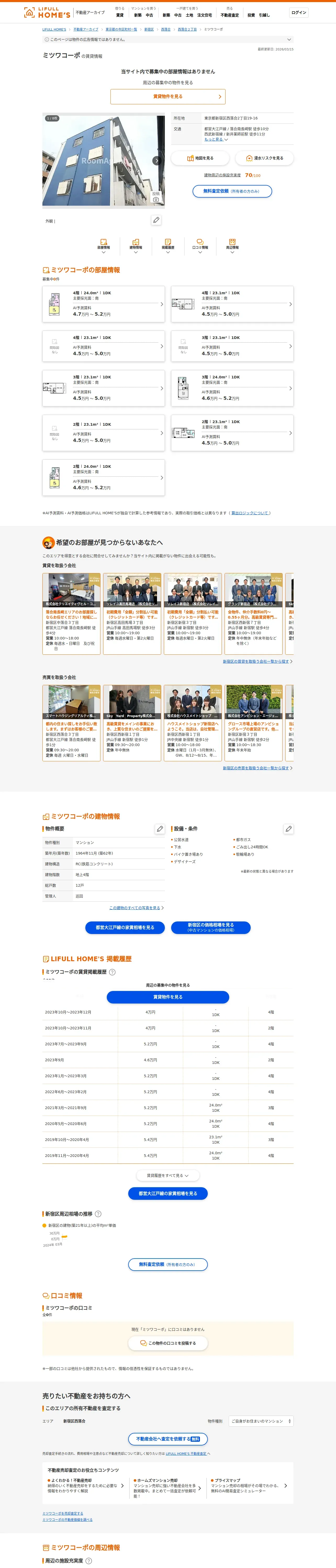The width and height of the screenshot is (336, 1568).
Task: Click the house icon in 浸水リスクを見る
Action: click(x=249, y=158)
